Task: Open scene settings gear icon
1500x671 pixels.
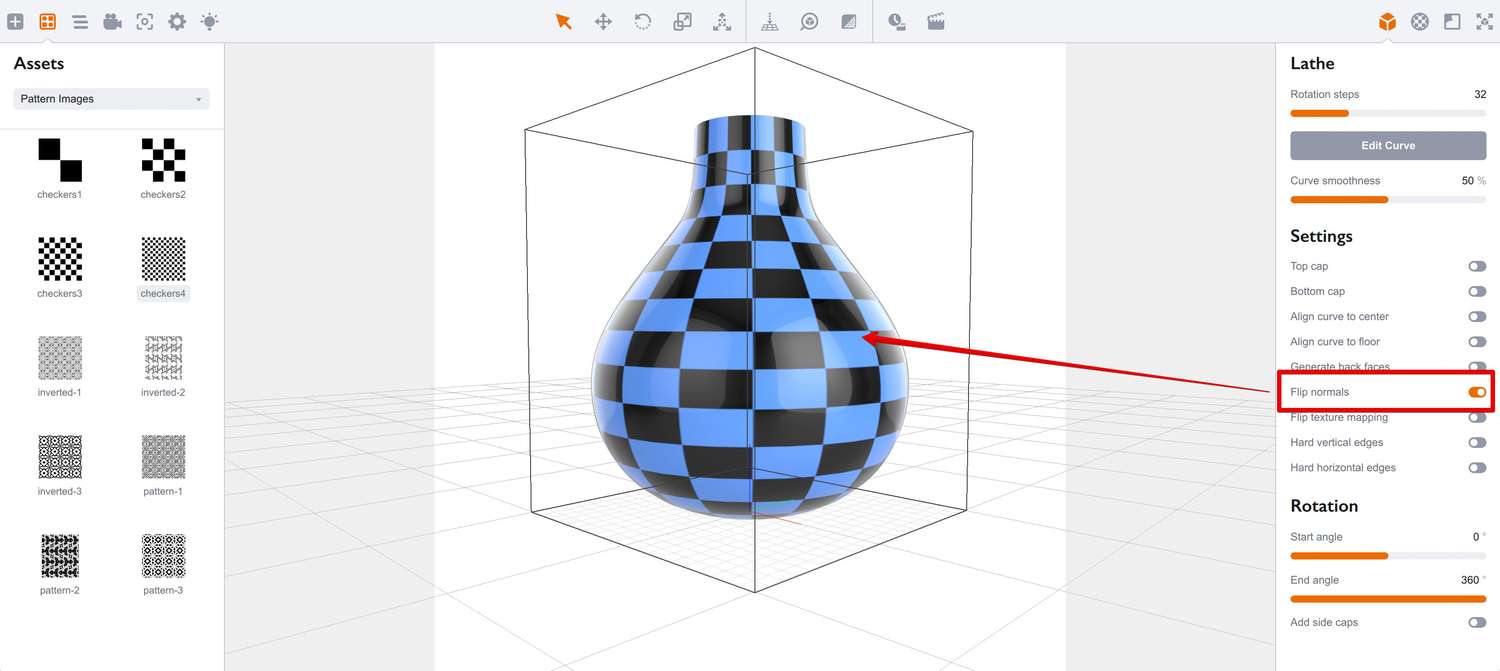Action: [x=177, y=21]
